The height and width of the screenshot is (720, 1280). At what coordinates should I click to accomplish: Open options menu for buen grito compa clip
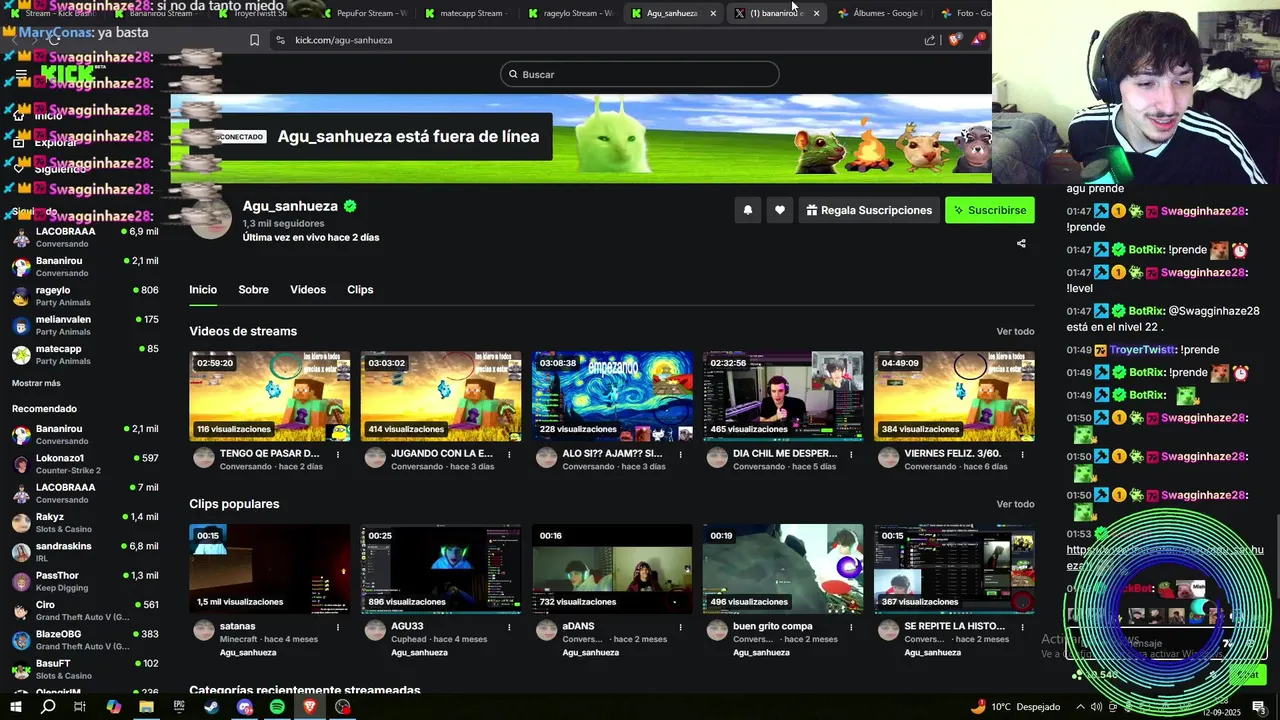(x=851, y=627)
